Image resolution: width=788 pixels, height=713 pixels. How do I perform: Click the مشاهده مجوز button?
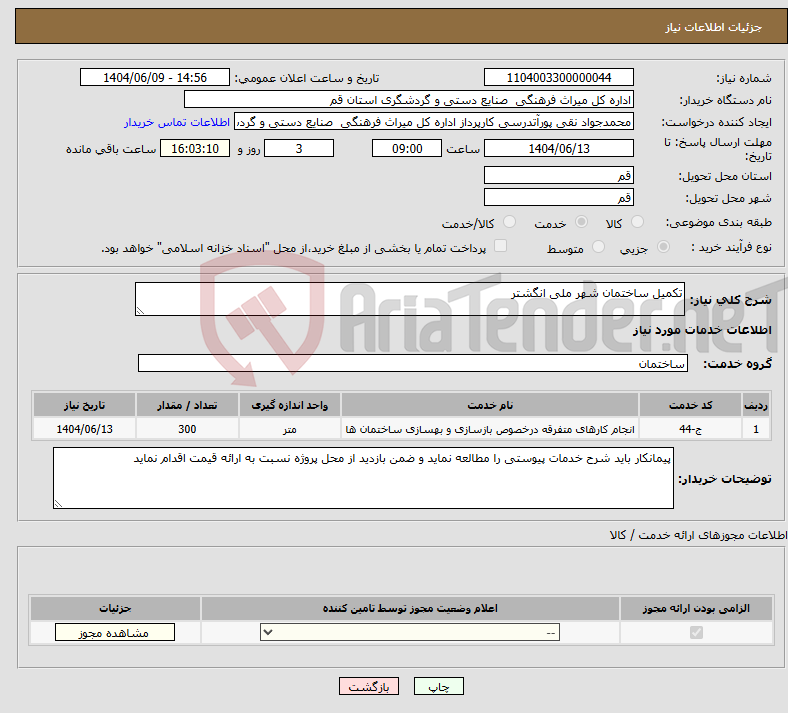point(115,632)
